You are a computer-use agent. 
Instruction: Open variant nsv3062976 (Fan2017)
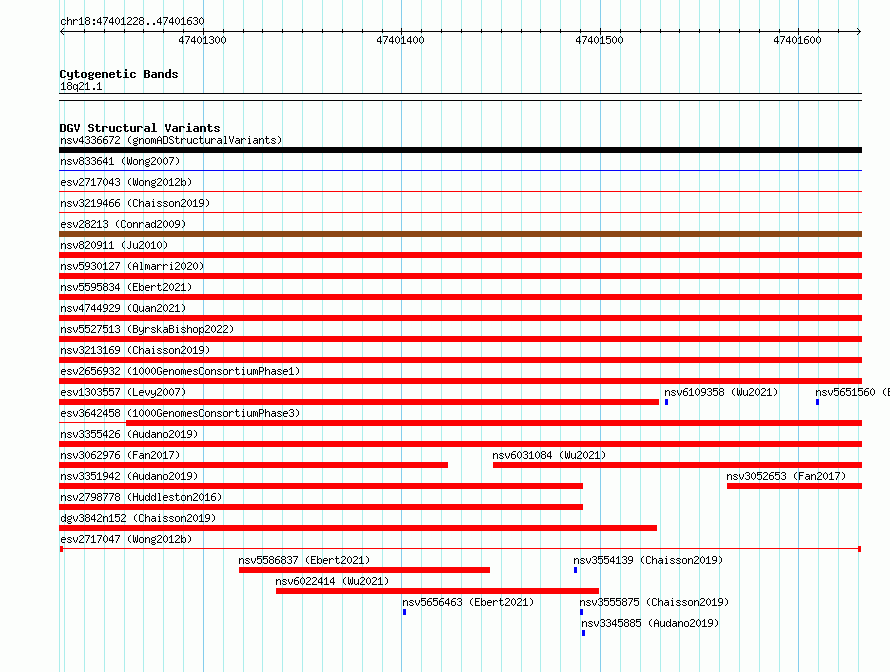tap(120, 455)
